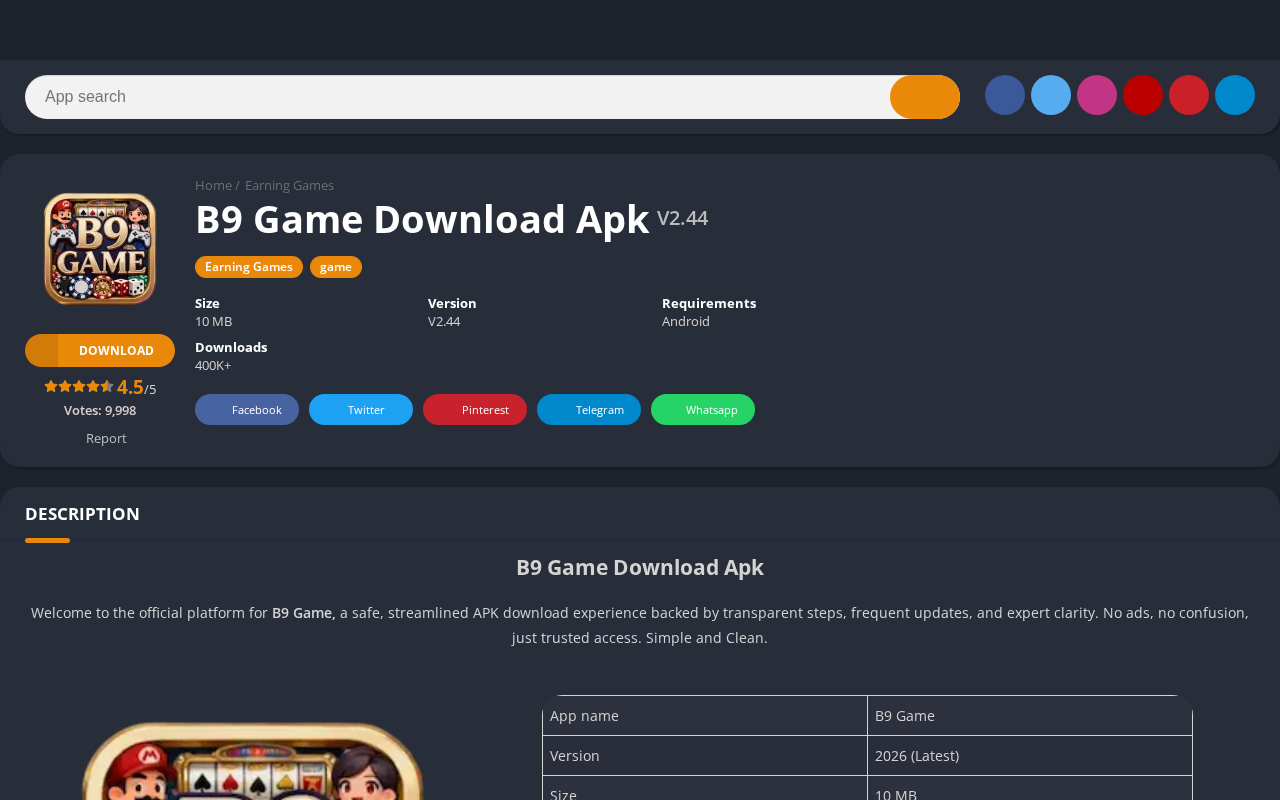Click the DOWNLOAD button
This screenshot has width=1280, height=800.
point(100,350)
